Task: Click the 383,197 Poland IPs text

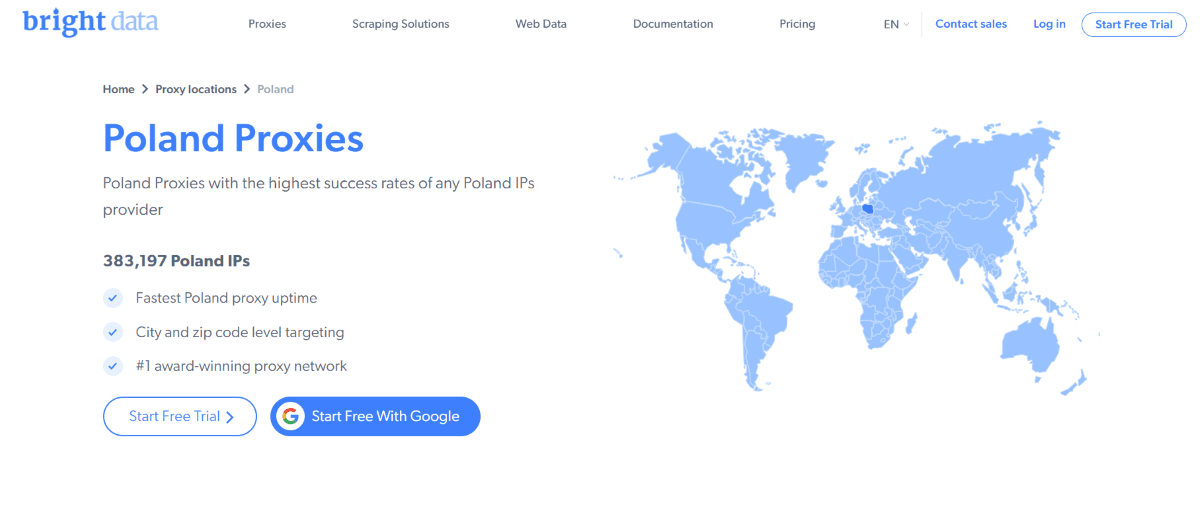Action: (x=176, y=261)
